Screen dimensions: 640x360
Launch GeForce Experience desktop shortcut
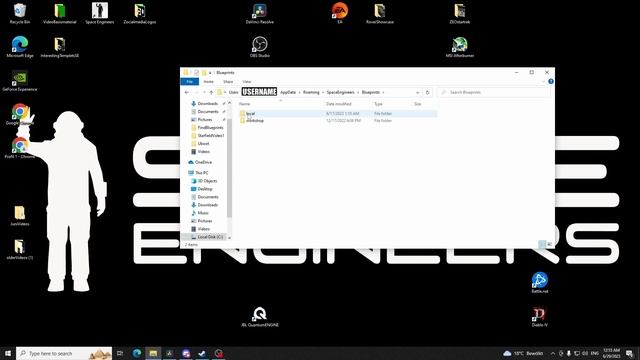click(x=20, y=80)
